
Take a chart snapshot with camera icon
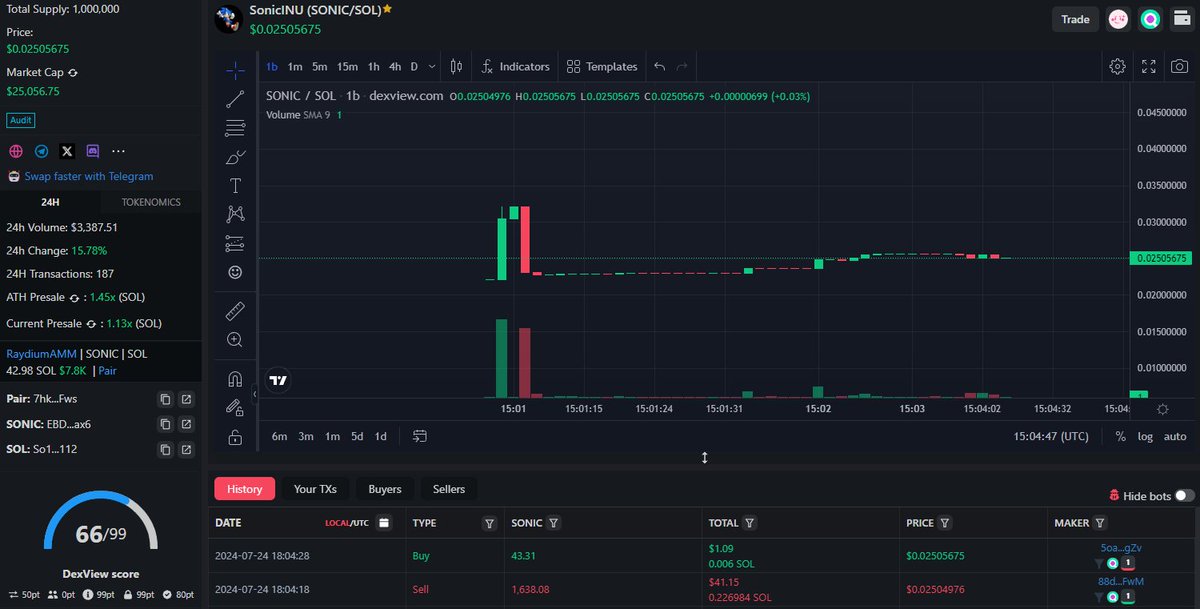[1180, 67]
